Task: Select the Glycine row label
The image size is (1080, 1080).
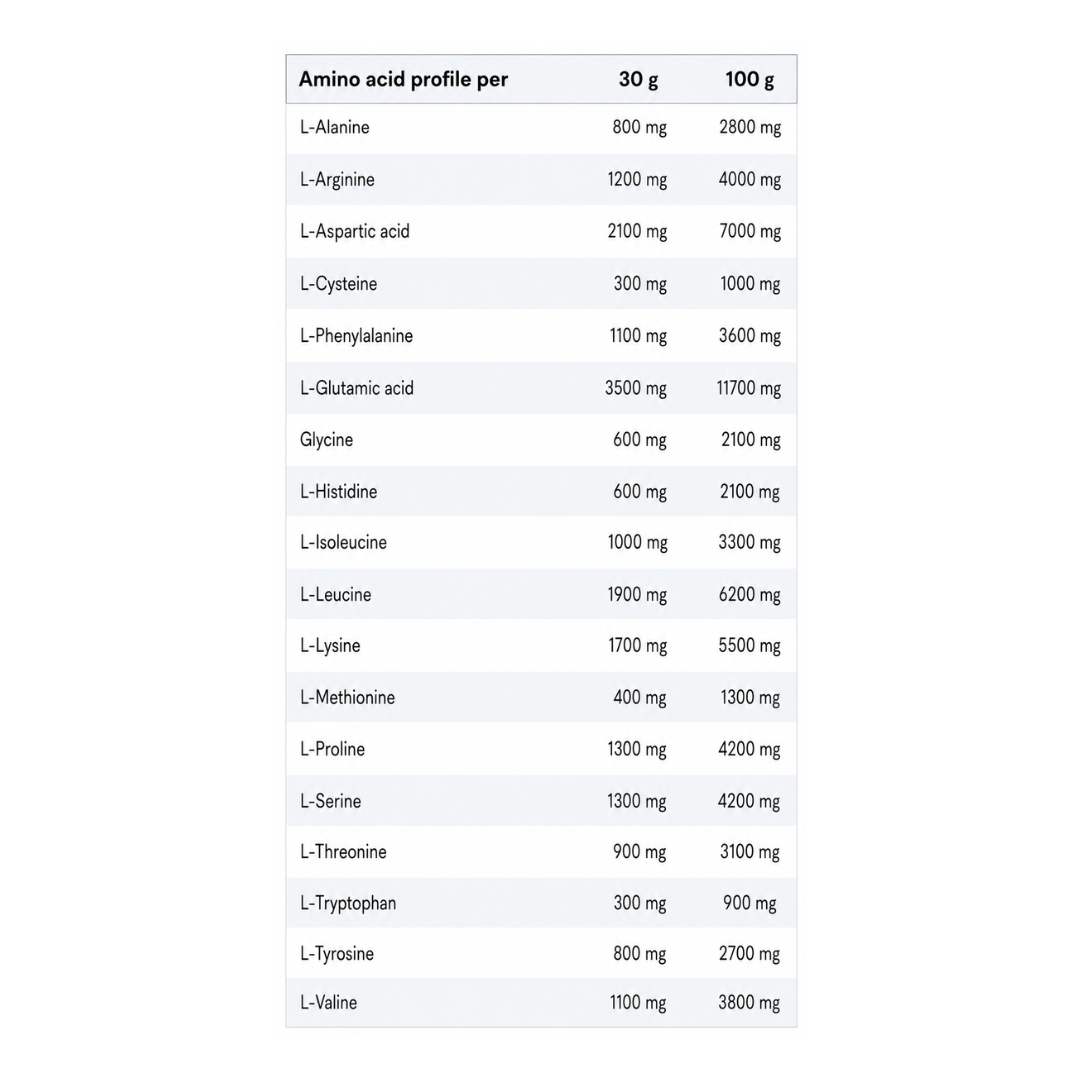Action: pos(326,440)
